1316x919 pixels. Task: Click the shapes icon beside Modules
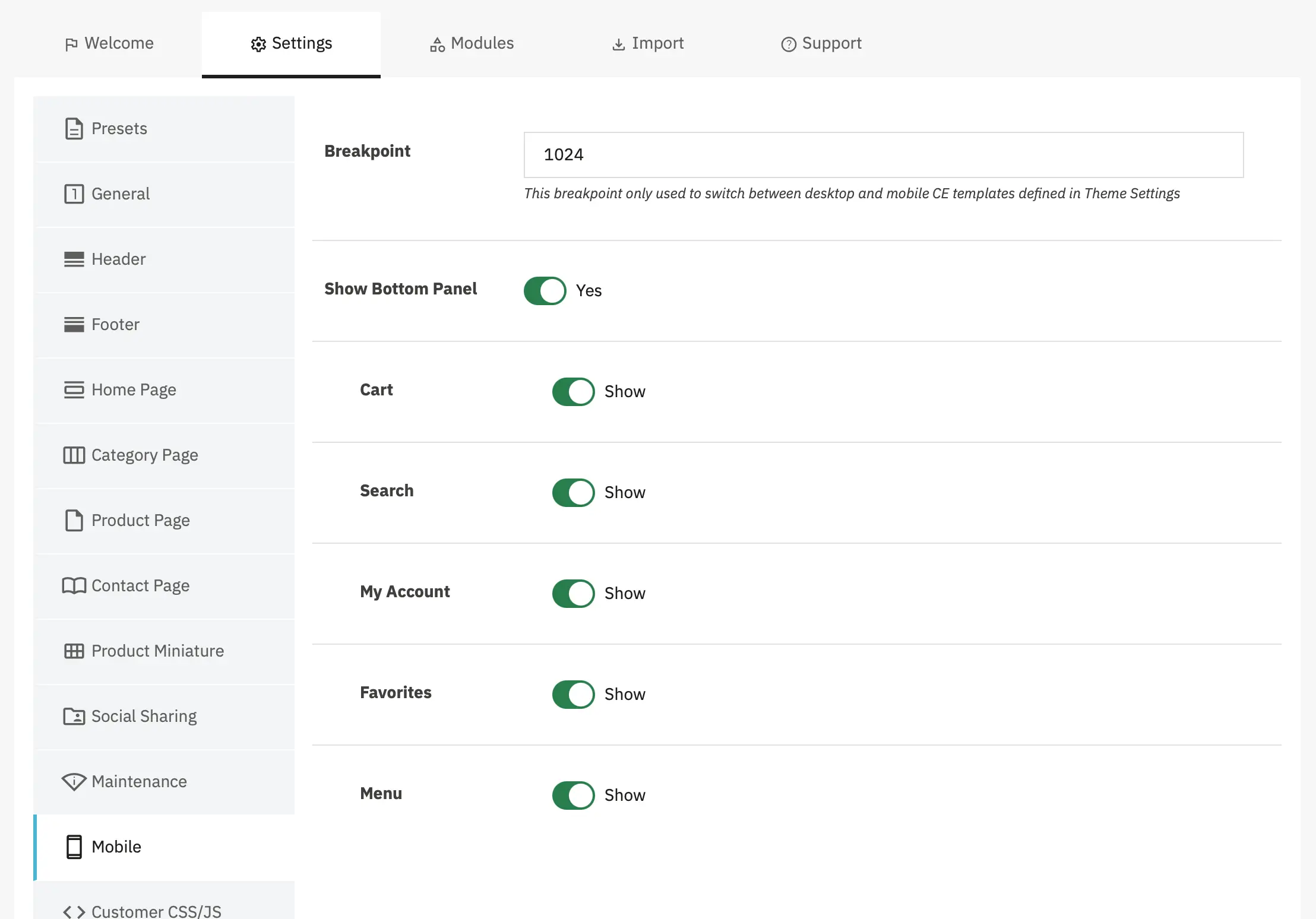click(438, 45)
